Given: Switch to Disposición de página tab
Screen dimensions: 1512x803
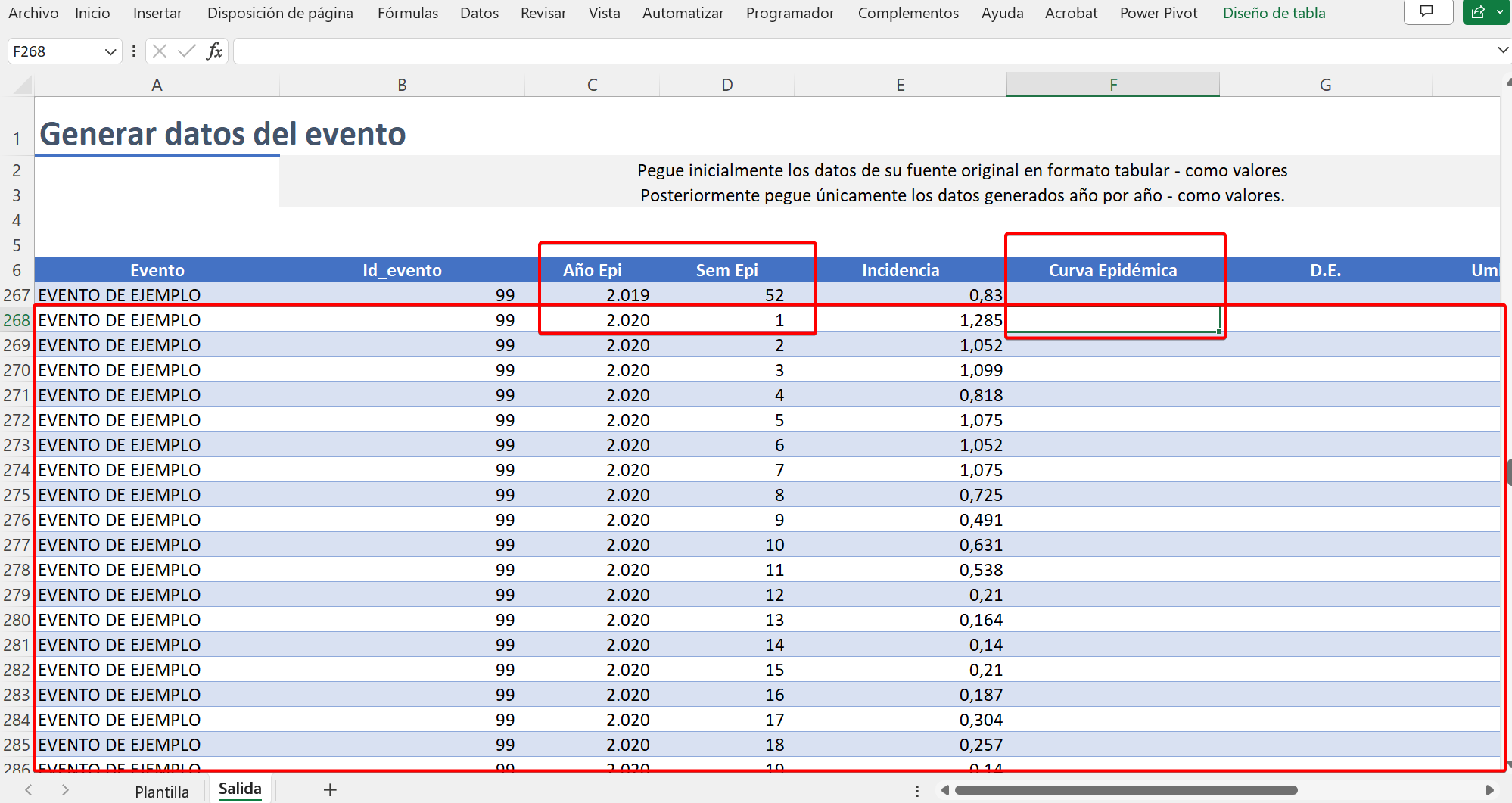Looking at the screenshot, I should point(280,13).
